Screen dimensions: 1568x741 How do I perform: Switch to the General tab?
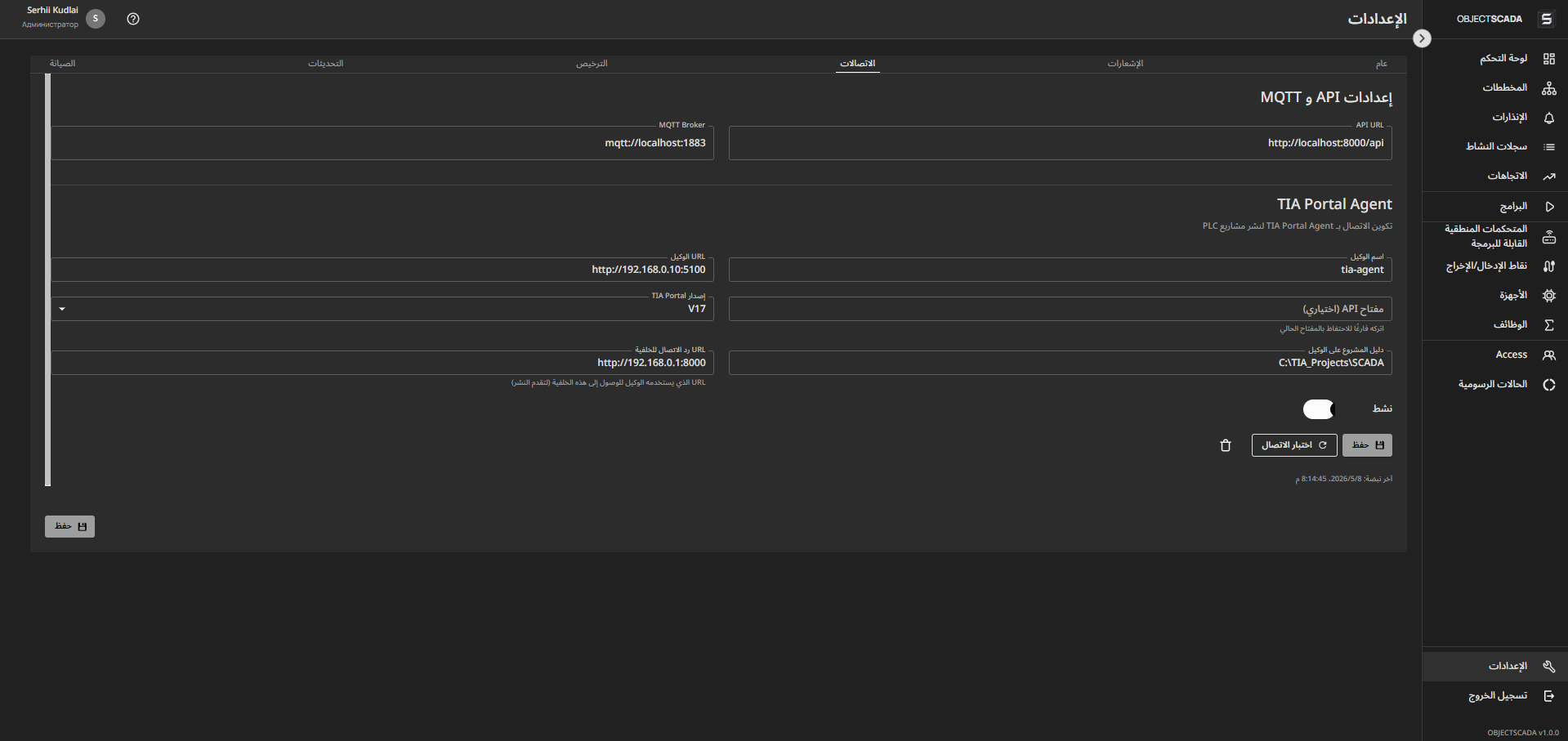[x=1381, y=64]
